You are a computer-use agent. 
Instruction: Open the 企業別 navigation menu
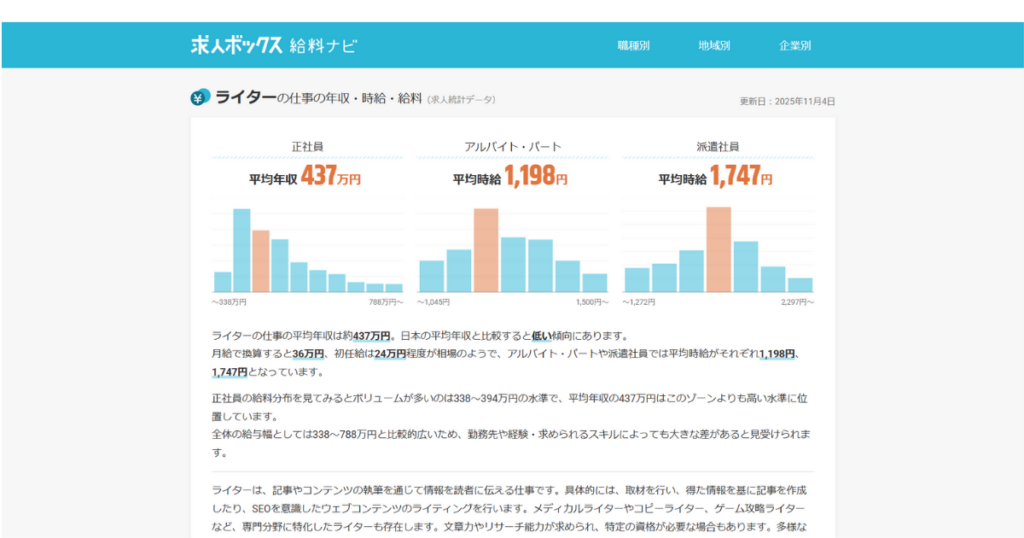[795, 46]
